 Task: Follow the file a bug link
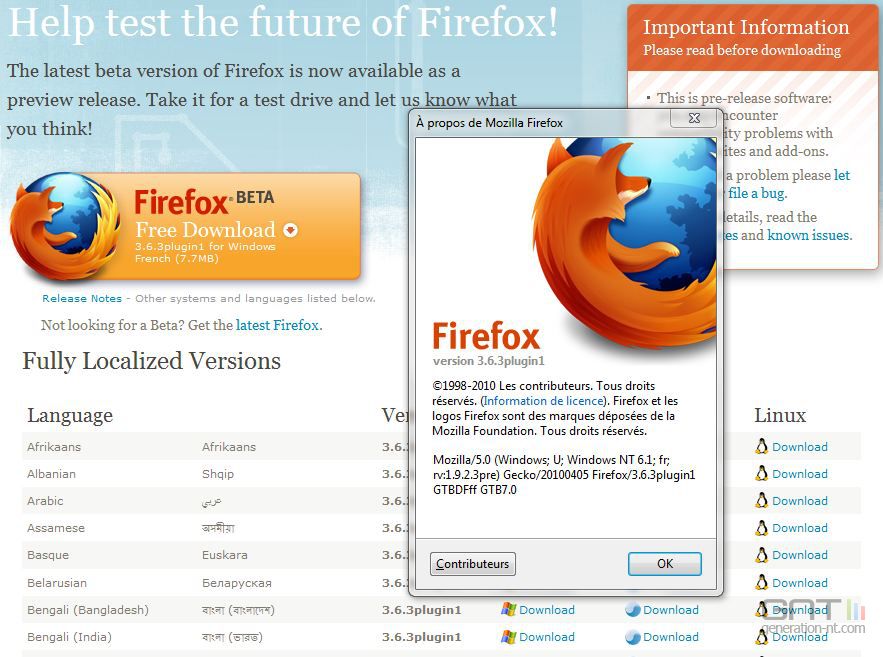(x=756, y=193)
